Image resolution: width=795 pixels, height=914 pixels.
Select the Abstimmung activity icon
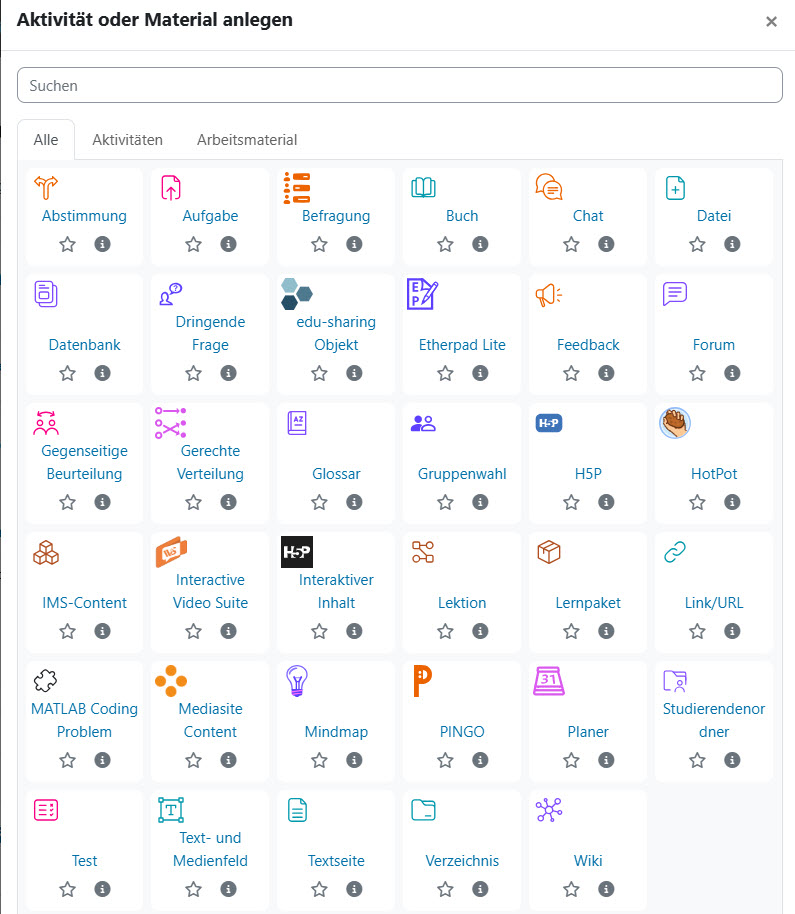point(46,188)
